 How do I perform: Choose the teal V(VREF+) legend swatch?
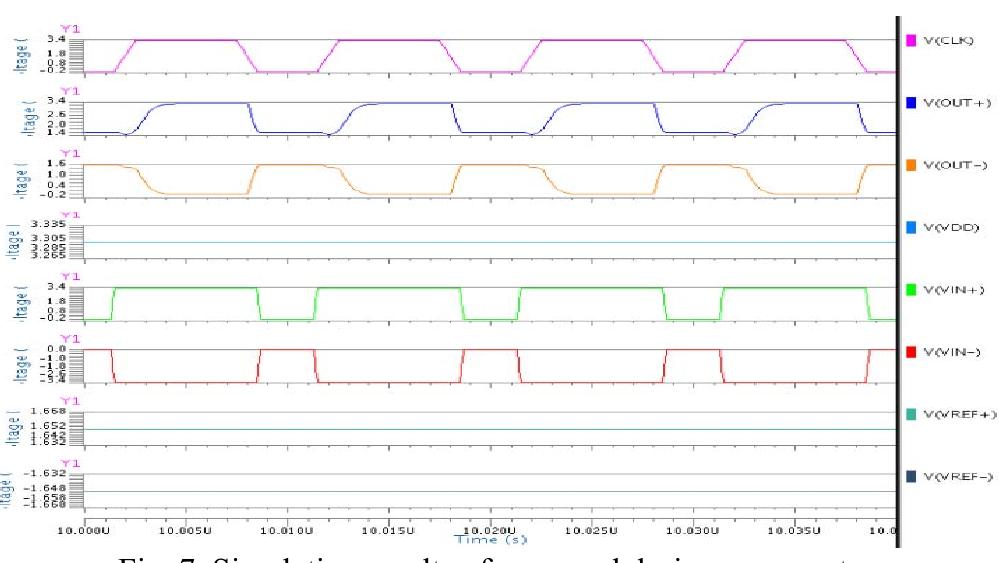point(911,414)
